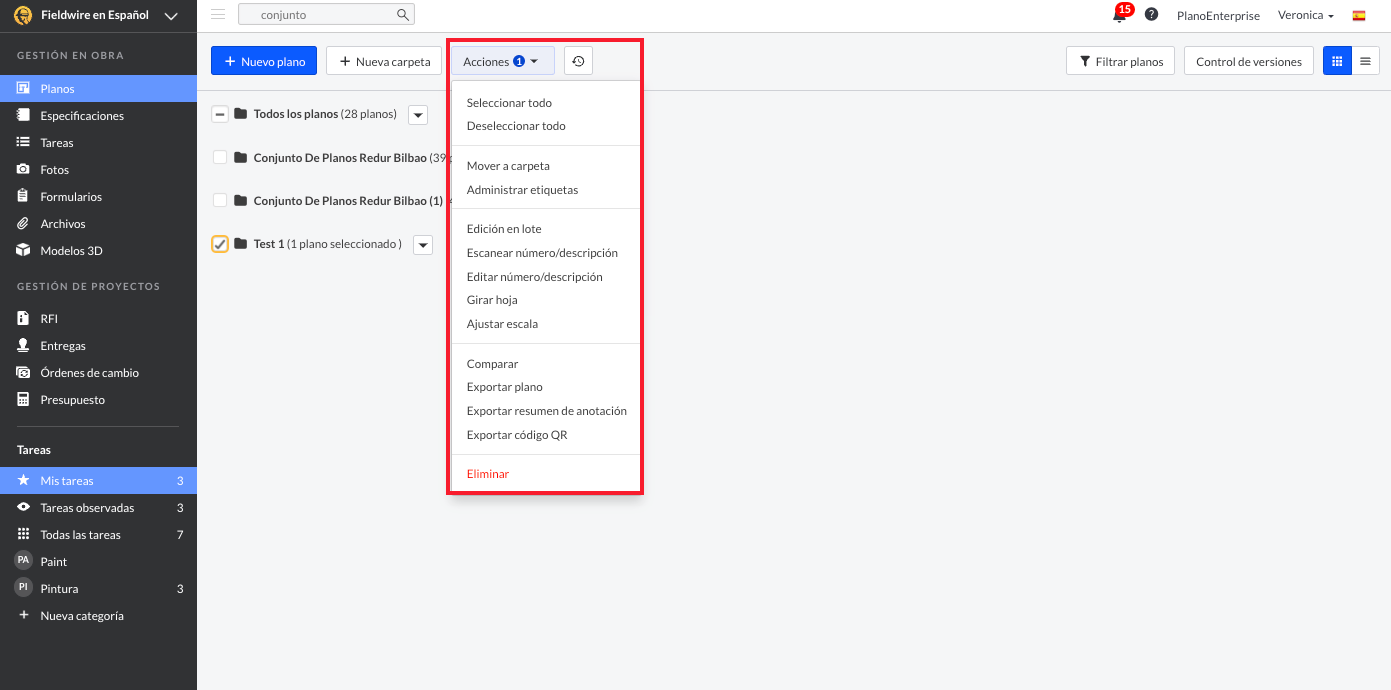
Task: Expand Fieldwire en Español project dropdown
Action: point(170,15)
